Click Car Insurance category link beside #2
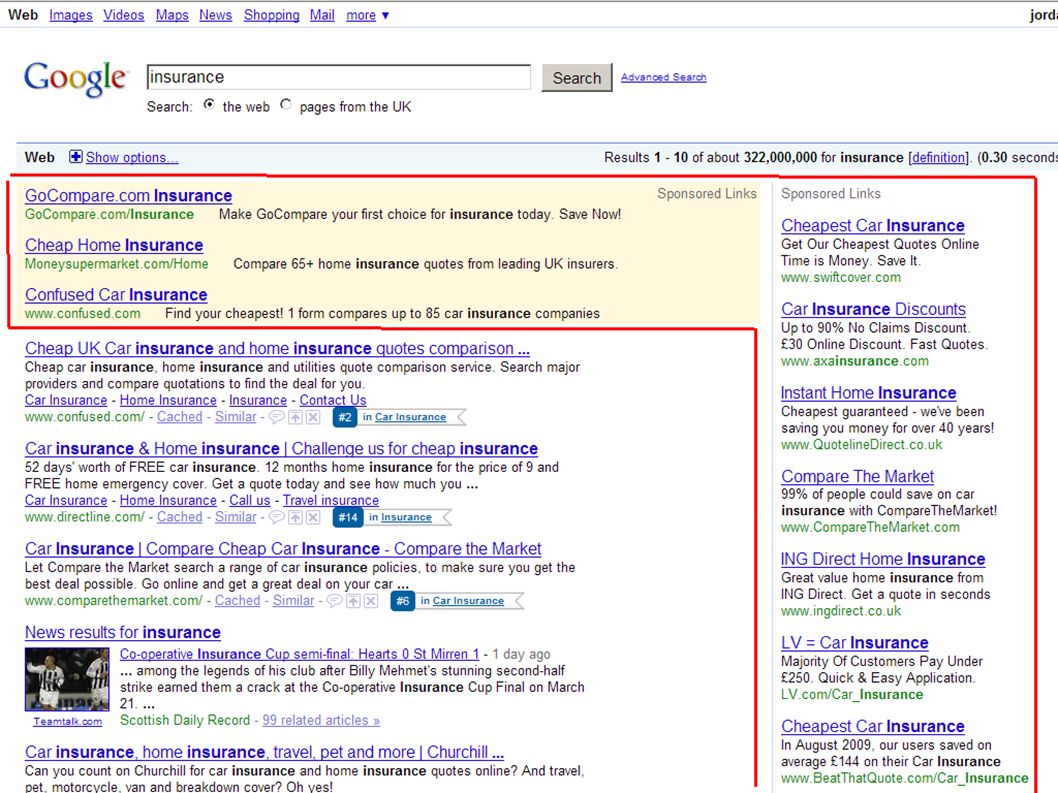Screen dimensions: 1058x793 [x=410, y=417]
